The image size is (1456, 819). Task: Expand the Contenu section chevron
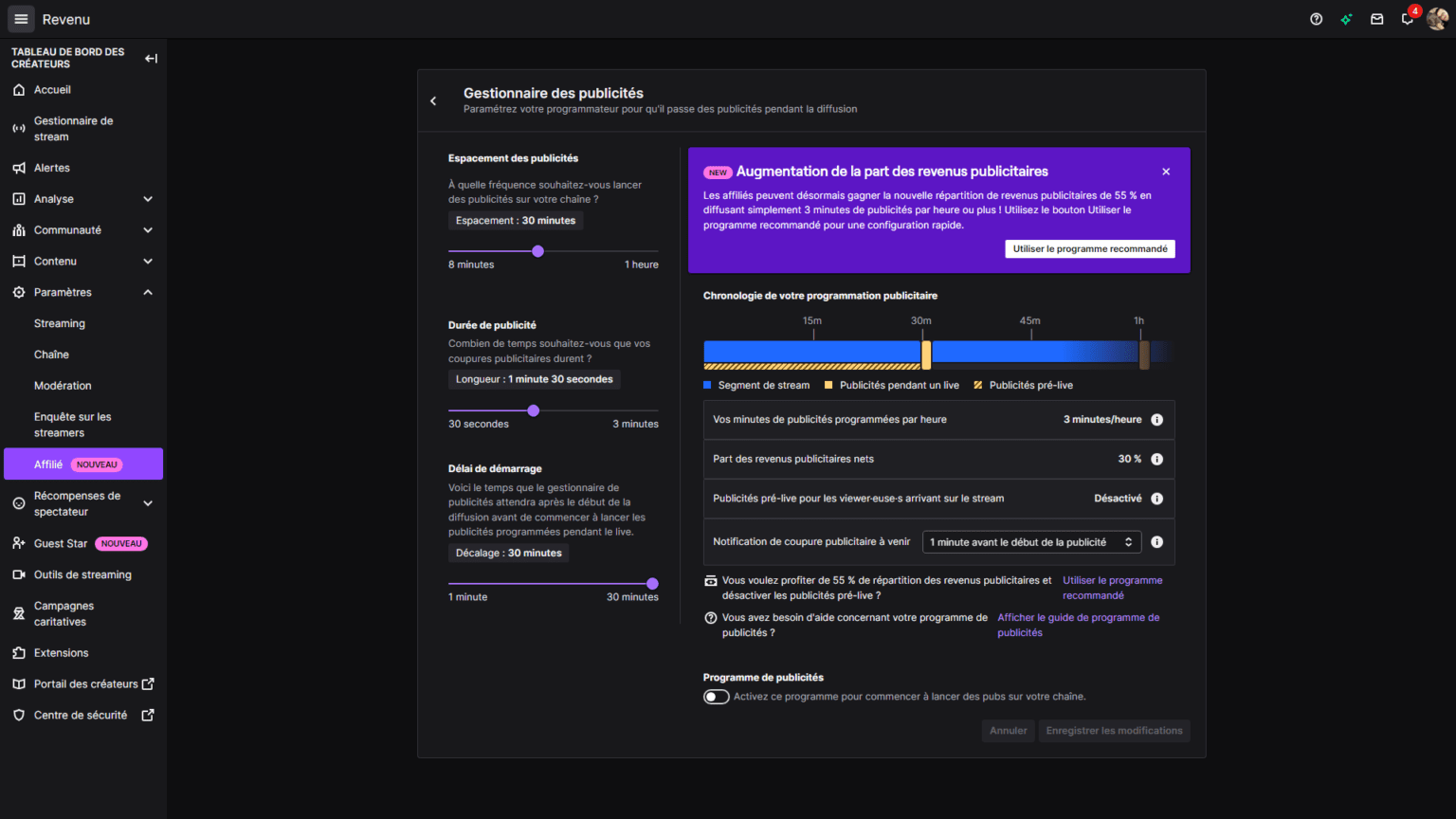148,262
